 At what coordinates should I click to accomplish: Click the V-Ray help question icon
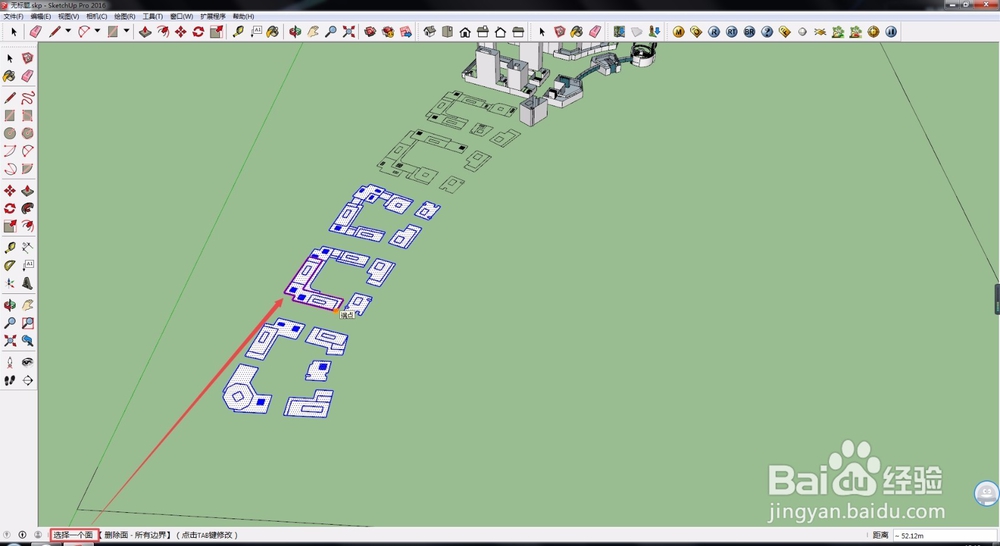point(767,31)
